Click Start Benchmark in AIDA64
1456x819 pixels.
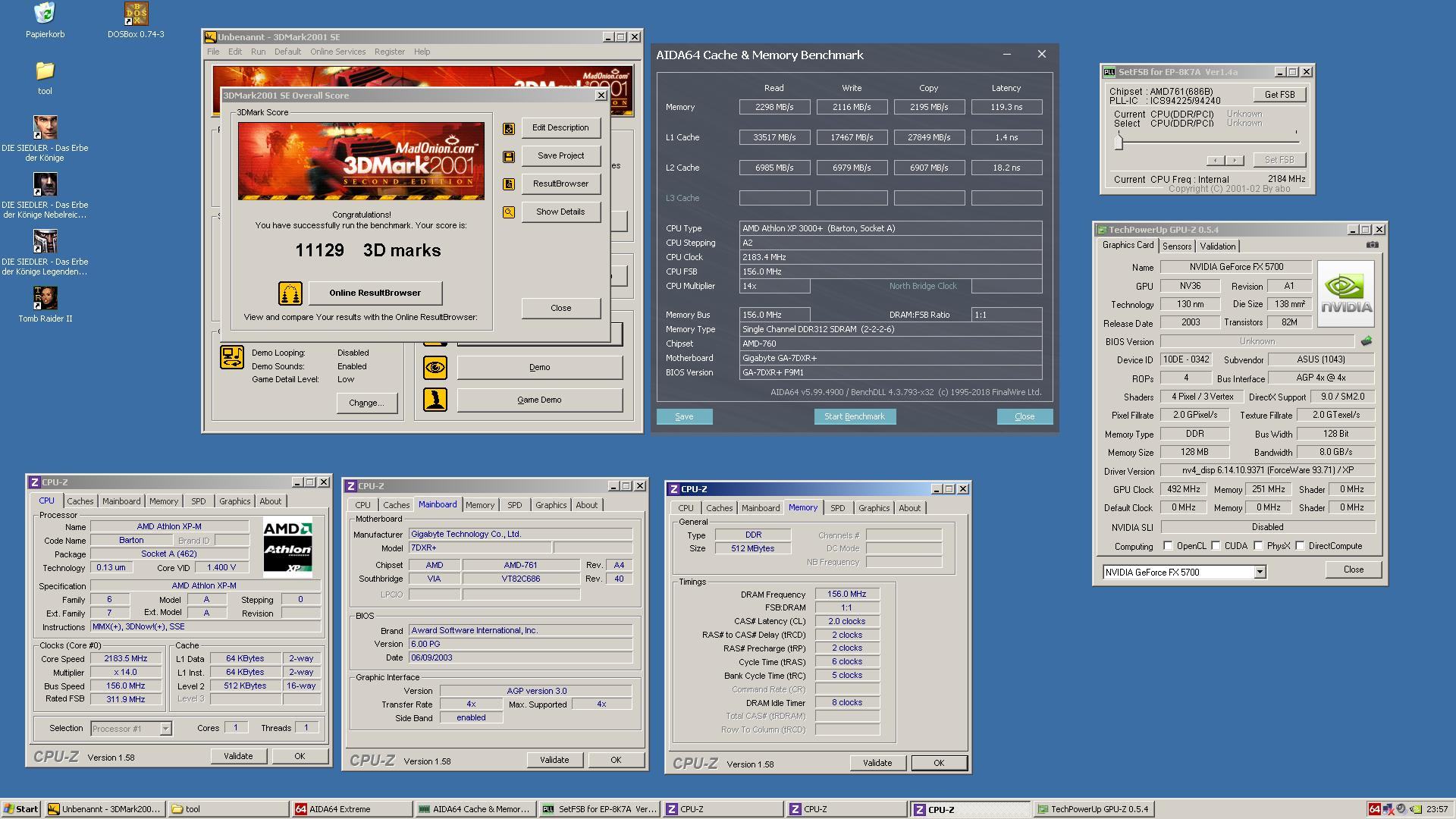click(855, 416)
